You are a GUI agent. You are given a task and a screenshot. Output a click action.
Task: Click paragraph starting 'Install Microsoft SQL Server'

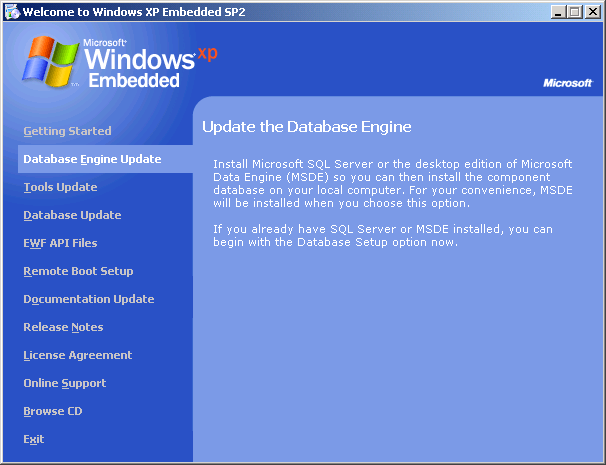(393, 184)
